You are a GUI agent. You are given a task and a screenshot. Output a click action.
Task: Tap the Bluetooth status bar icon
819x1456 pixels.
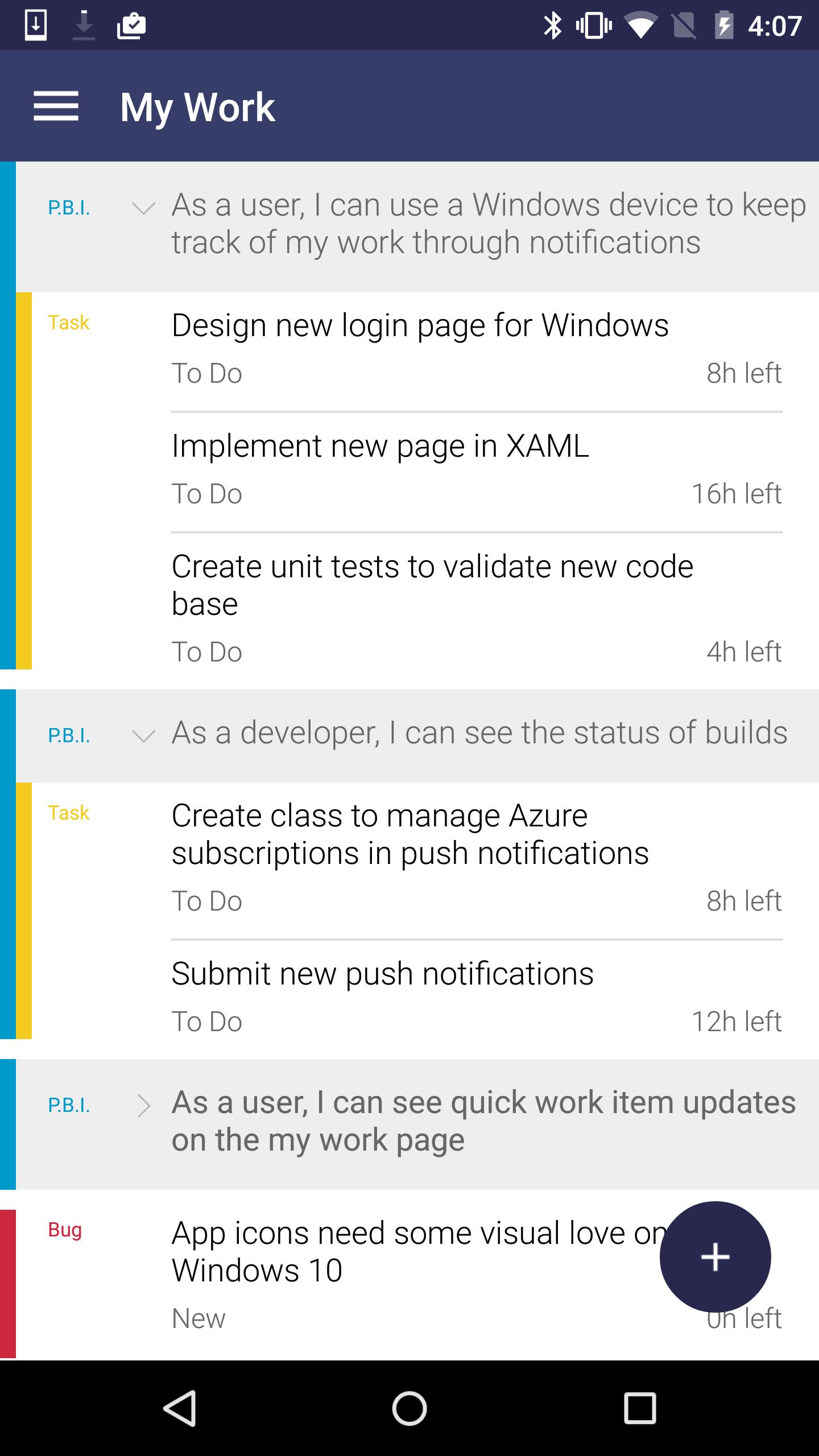click(x=552, y=26)
